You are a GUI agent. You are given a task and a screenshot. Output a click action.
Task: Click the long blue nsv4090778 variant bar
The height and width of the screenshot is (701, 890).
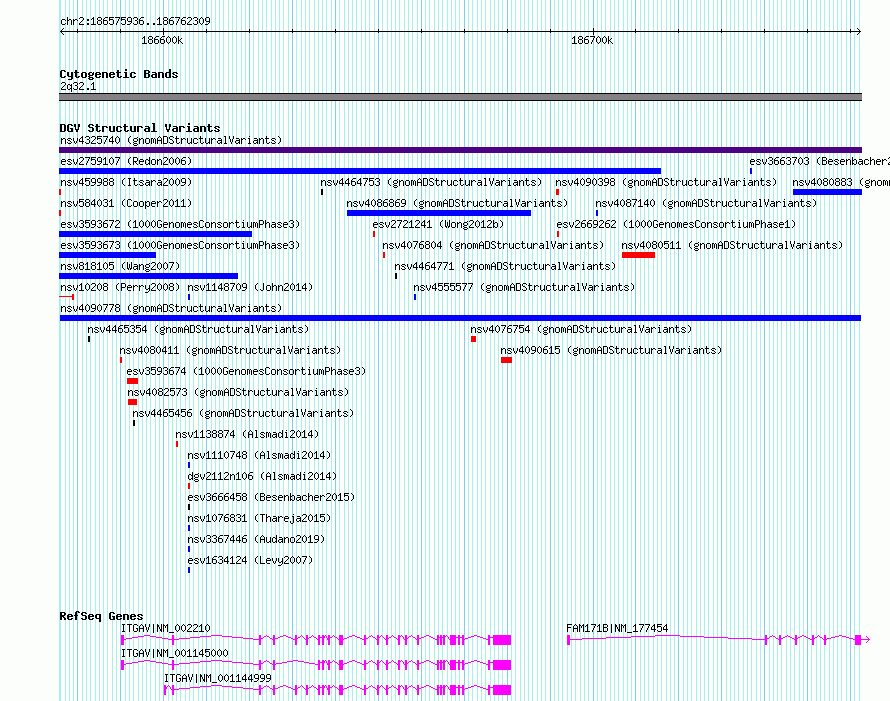coord(460,318)
